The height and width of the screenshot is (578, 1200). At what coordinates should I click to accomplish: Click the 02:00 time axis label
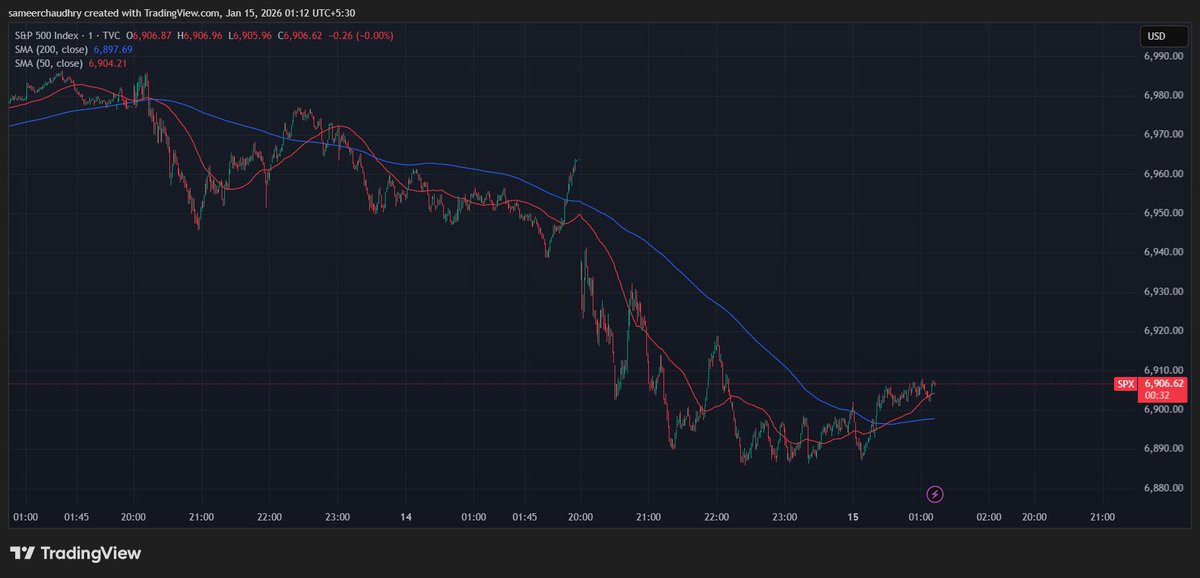click(x=988, y=517)
